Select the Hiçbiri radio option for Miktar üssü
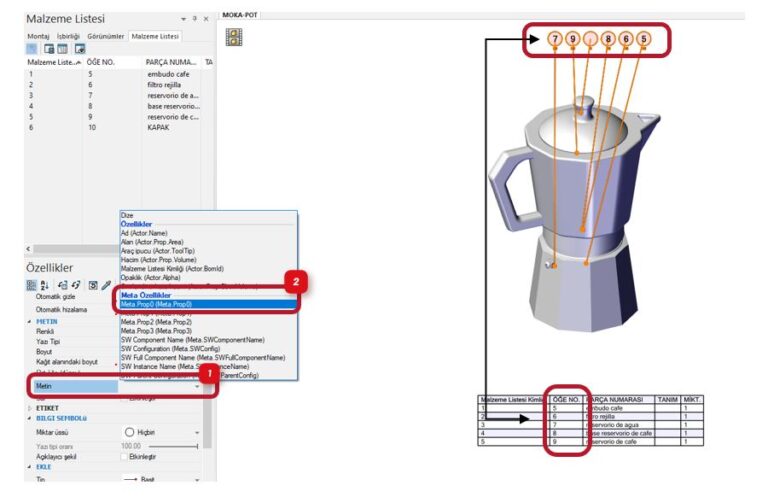Image resolution: width=768 pixels, height=503 pixels. [130, 432]
